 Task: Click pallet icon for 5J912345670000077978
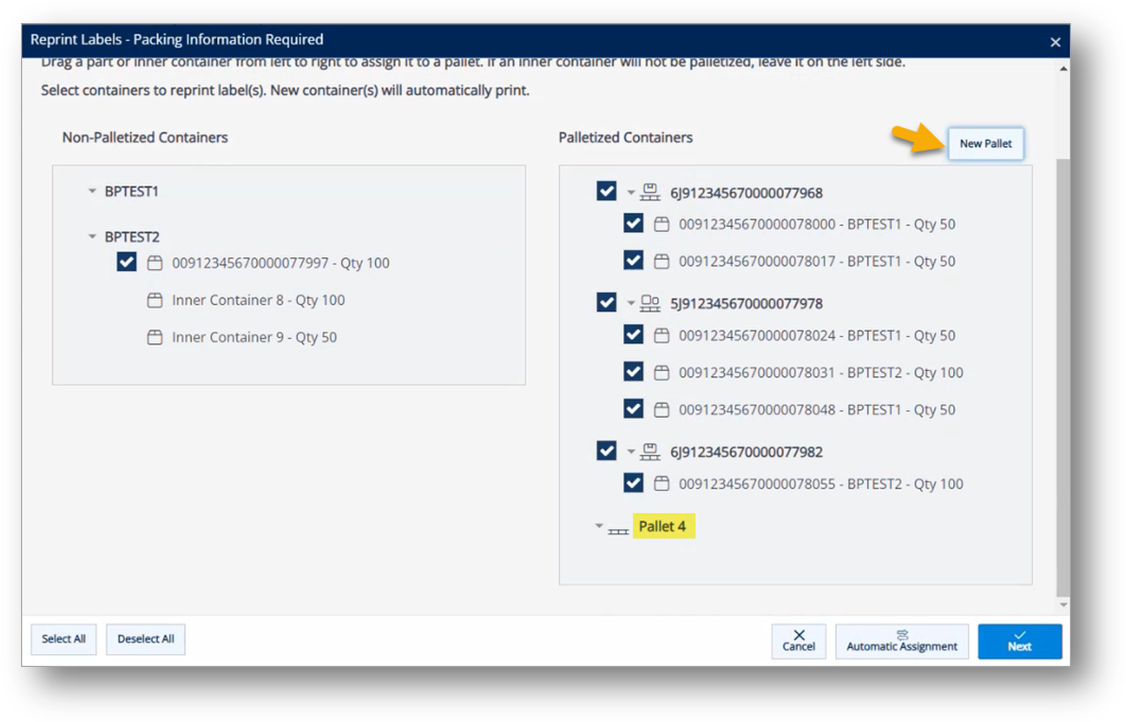point(650,303)
